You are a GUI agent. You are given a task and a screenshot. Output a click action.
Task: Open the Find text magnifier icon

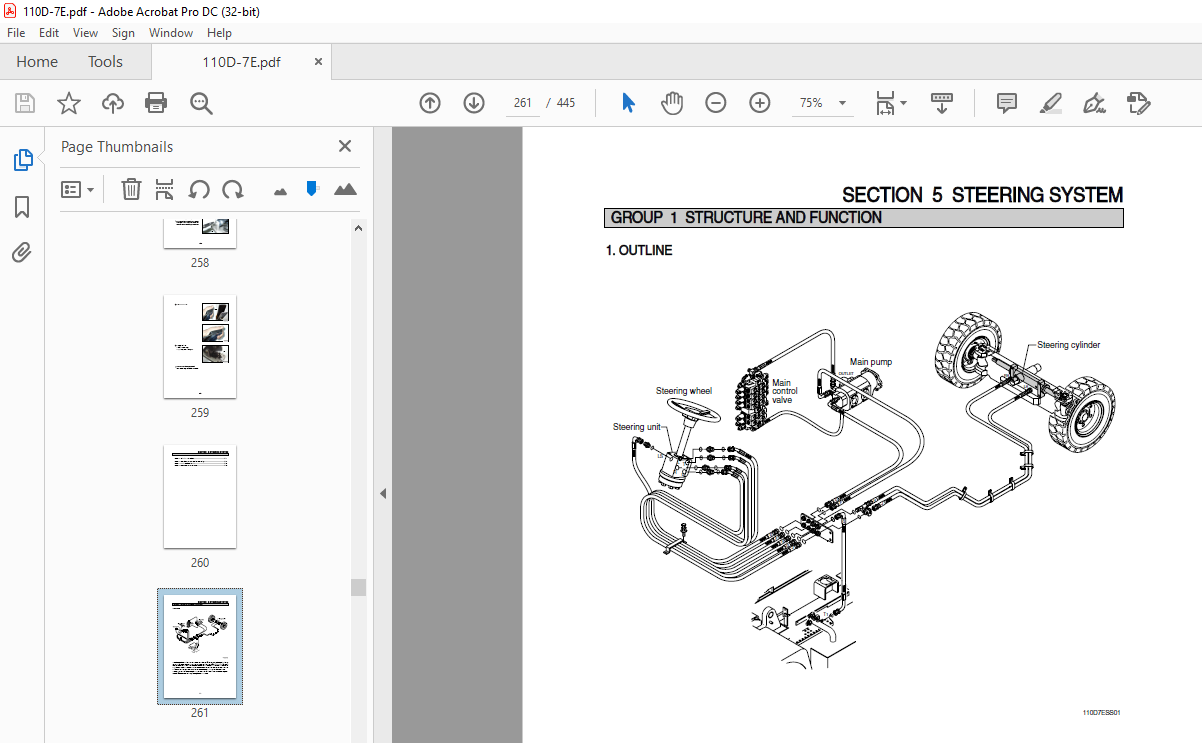[x=202, y=103]
